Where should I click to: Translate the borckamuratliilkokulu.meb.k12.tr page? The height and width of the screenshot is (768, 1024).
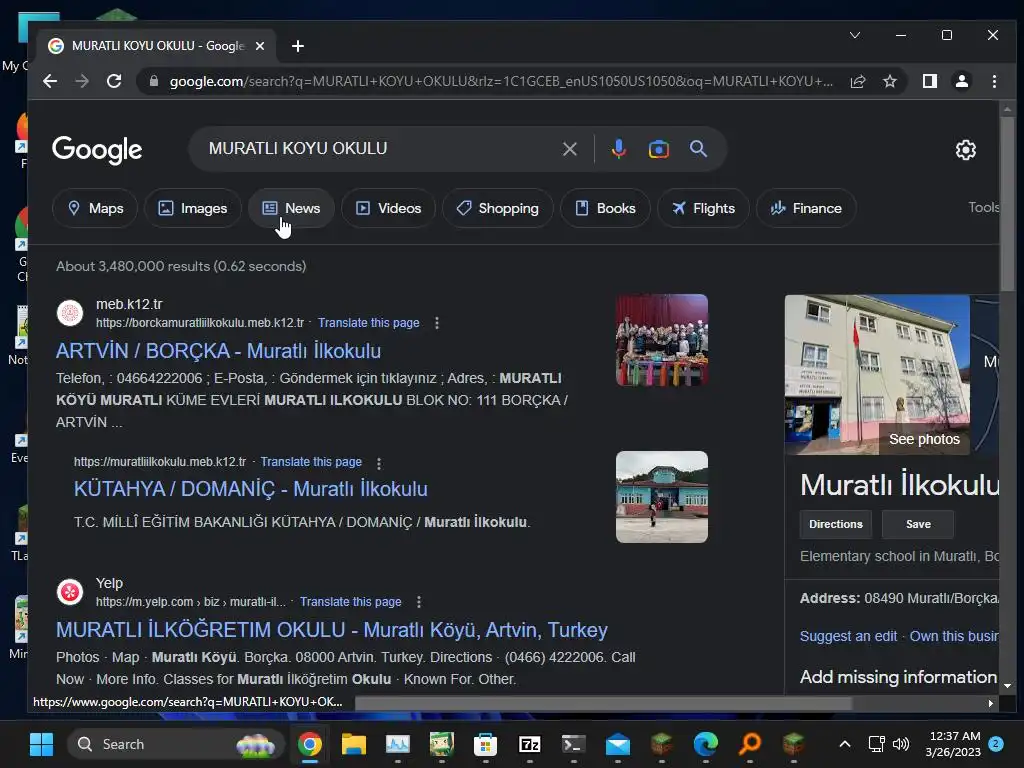pyautogui.click(x=368, y=323)
